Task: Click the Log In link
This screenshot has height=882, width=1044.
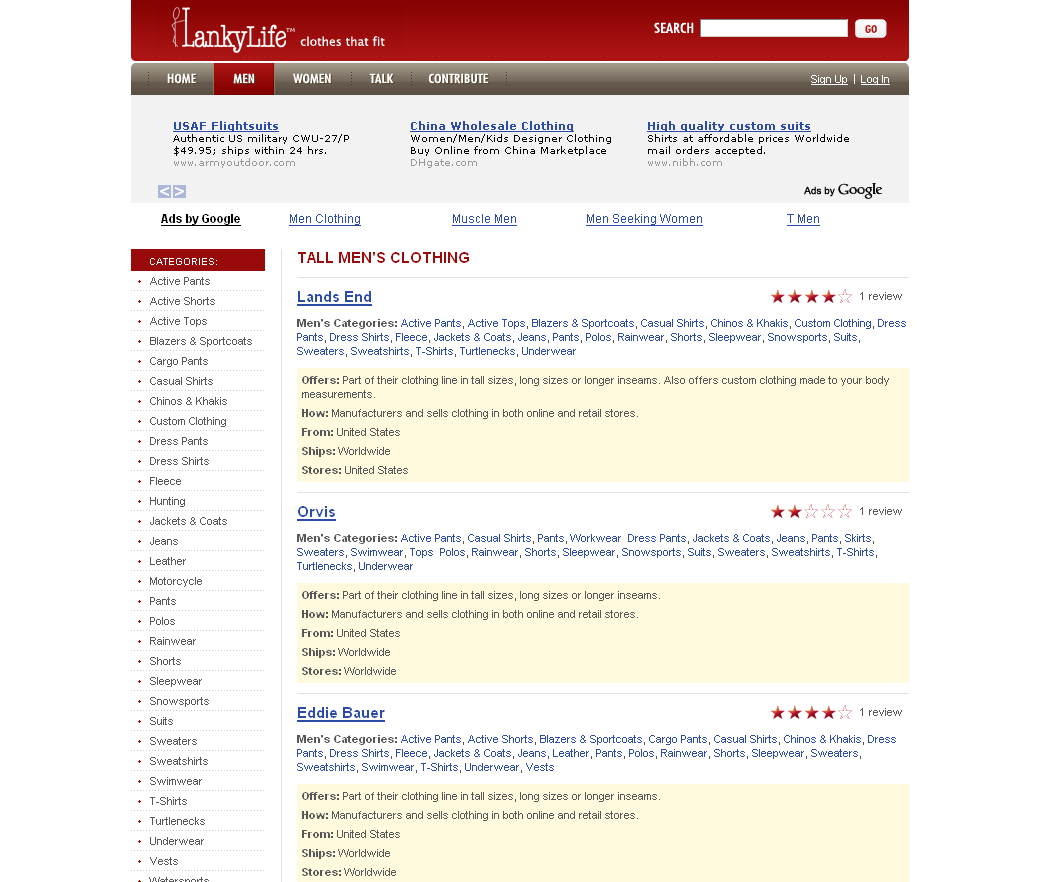Action: [x=875, y=79]
